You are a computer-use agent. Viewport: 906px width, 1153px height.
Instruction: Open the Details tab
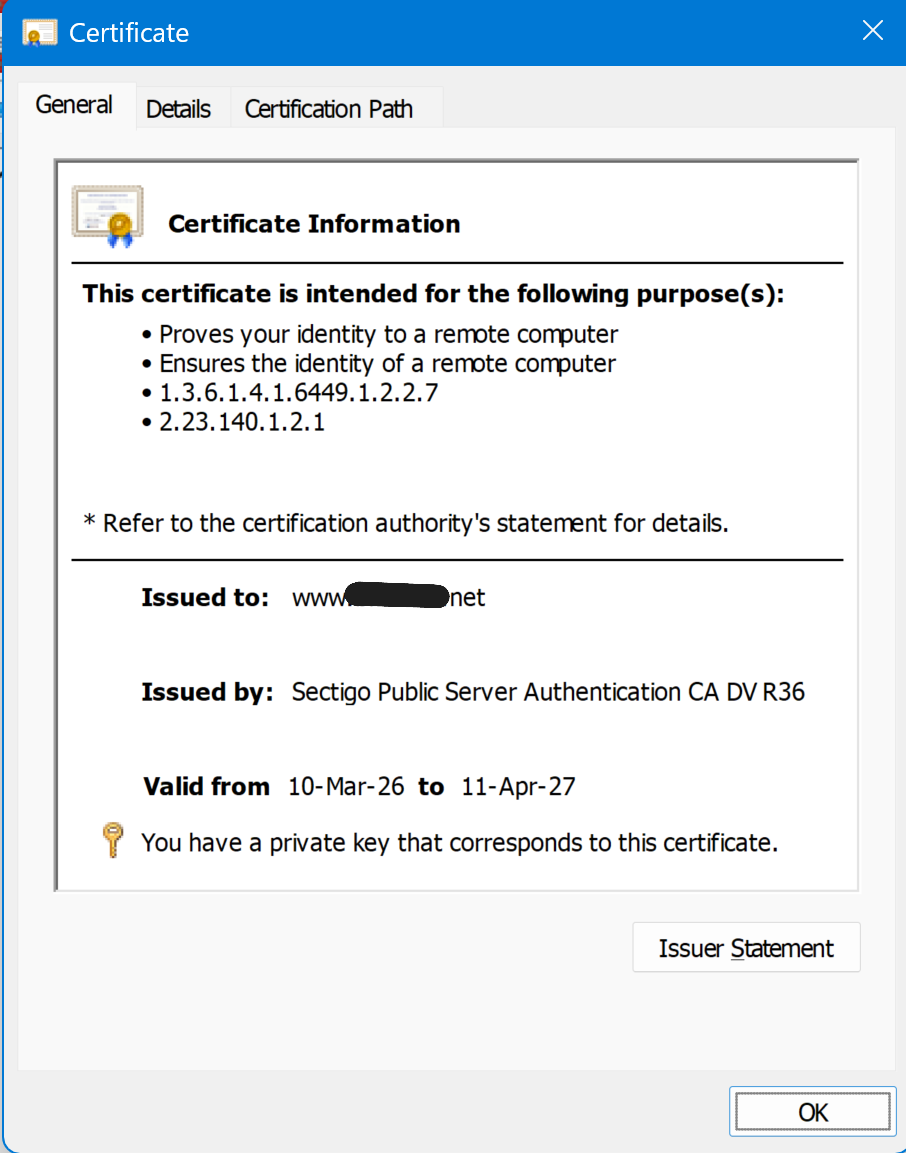tap(178, 109)
